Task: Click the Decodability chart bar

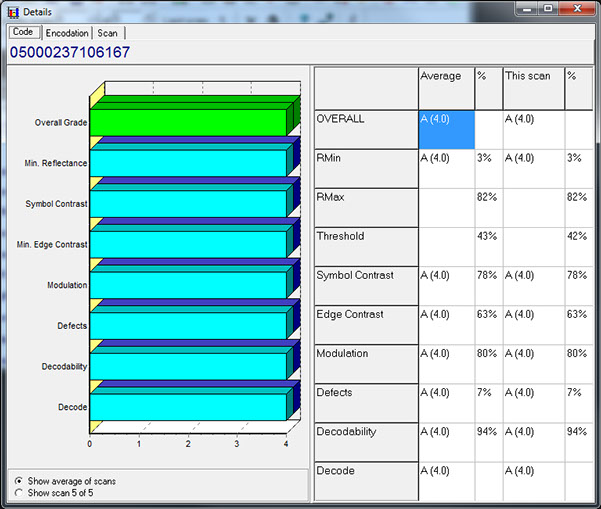Action: pos(188,366)
